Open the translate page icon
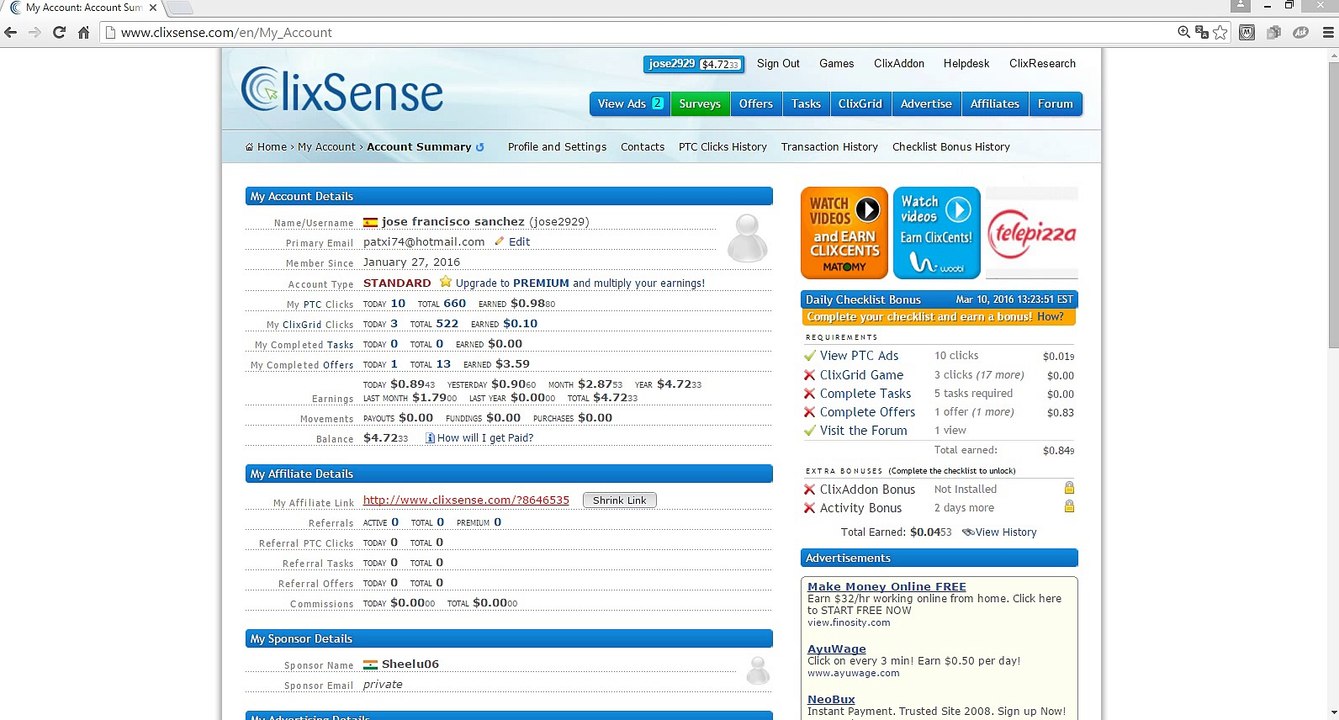The width and height of the screenshot is (1339, 720). 1202,32
